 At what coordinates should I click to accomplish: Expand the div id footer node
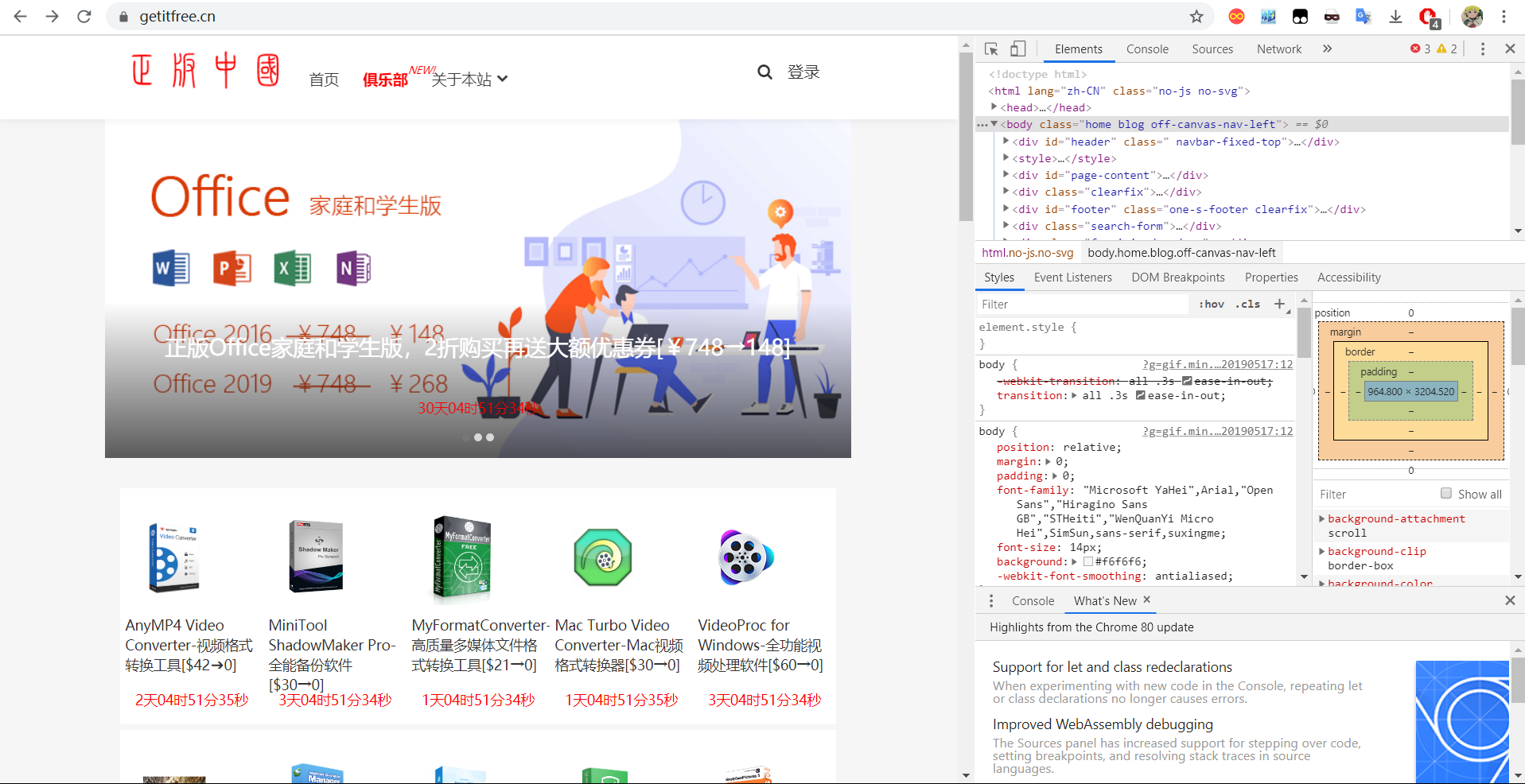click(x=1006, y=208)
